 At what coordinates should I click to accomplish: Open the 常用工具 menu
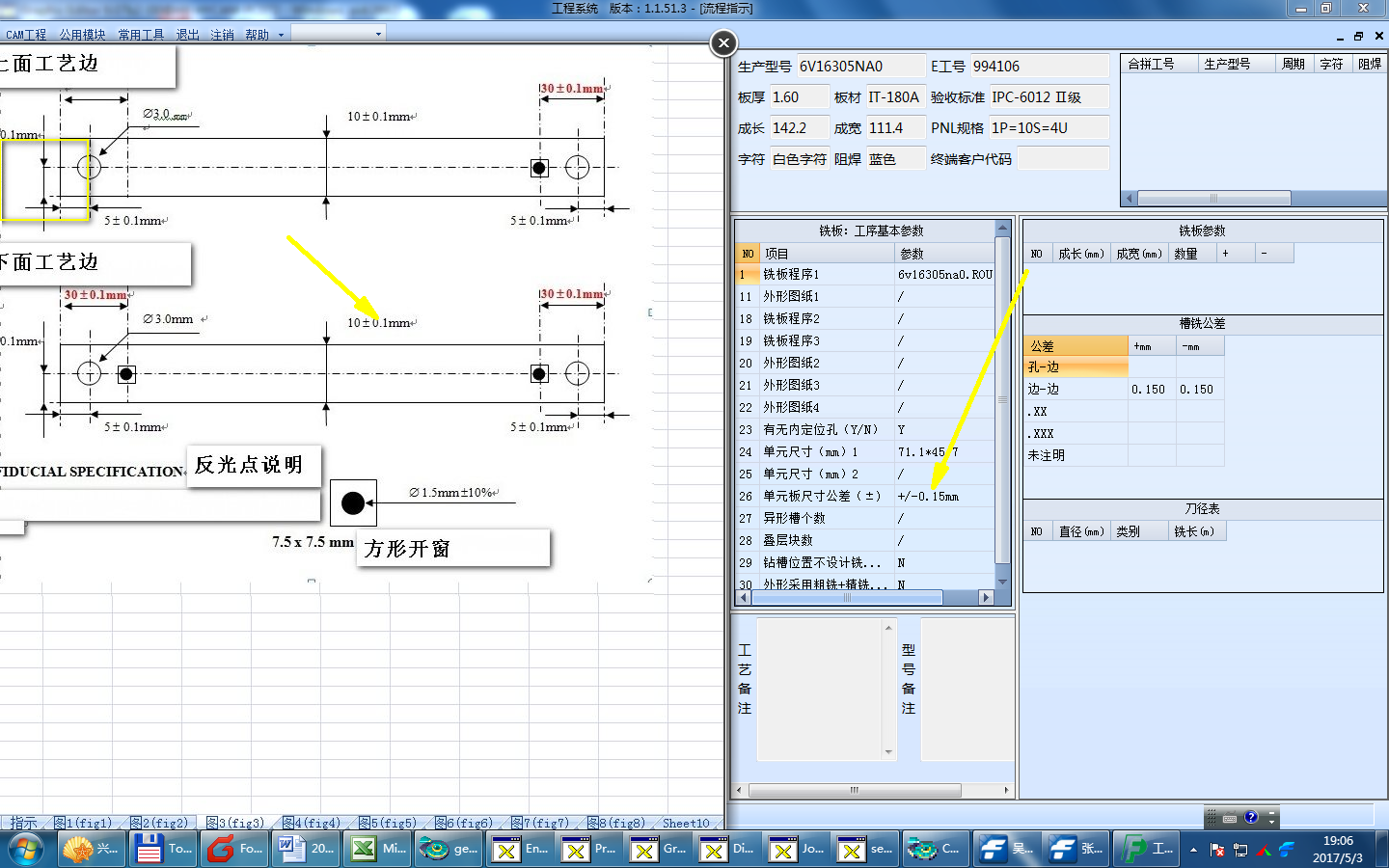click(141, 35)
